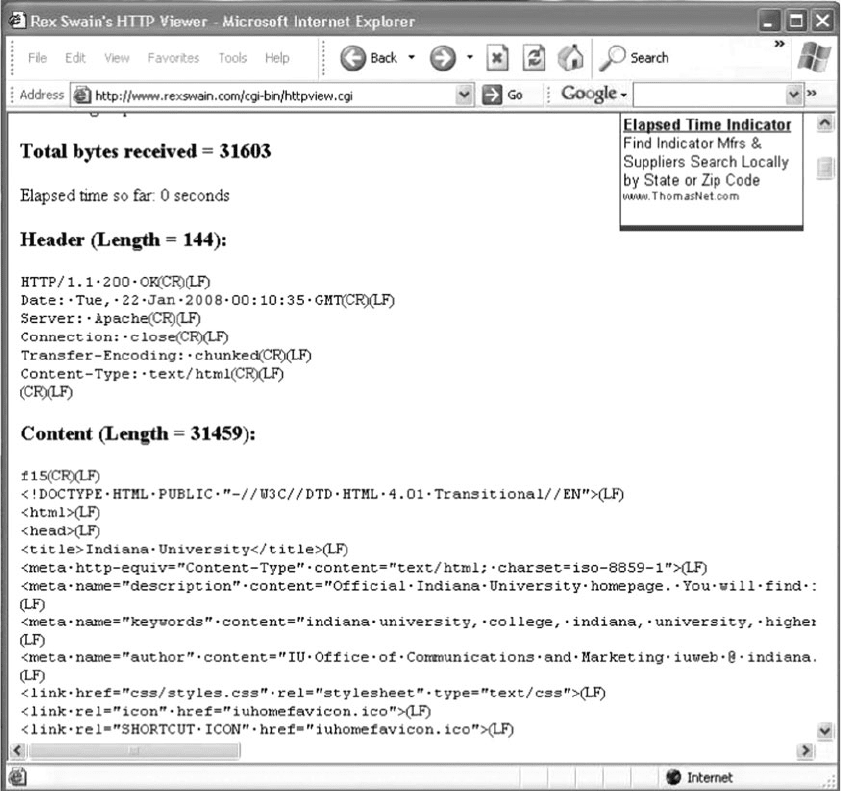The height and width of the screenshot is (791, 841).
Task: Follow the Elapsed Time Indicator ad link
Action: pos(706,125)
